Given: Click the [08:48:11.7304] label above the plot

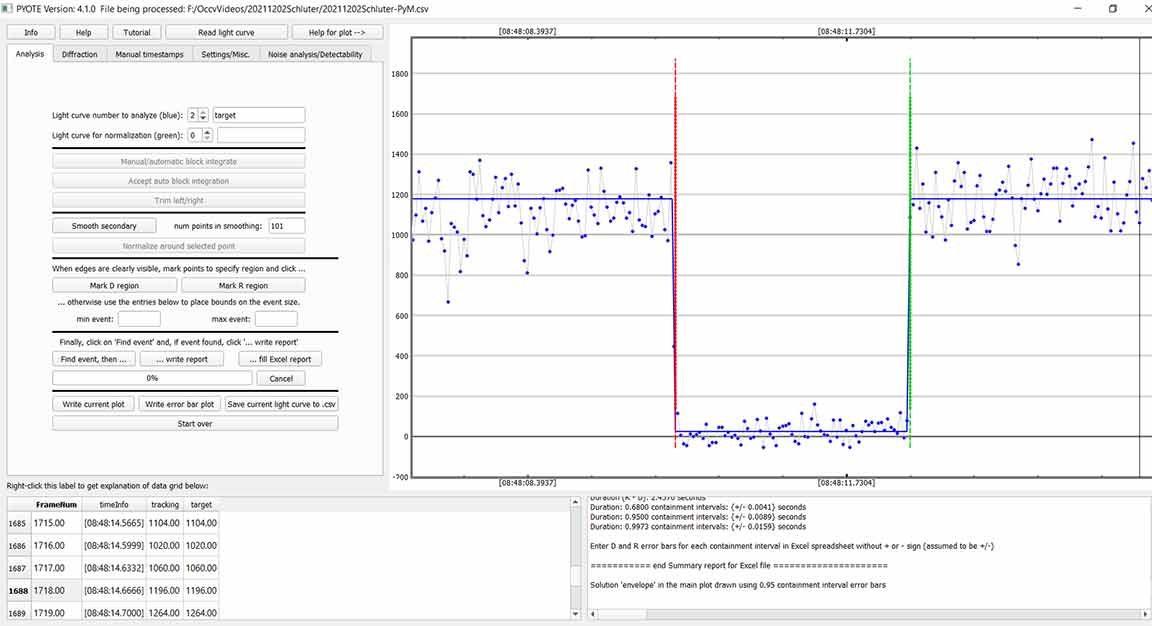Looking at the screenshot, I should click(x=846, y=32).
